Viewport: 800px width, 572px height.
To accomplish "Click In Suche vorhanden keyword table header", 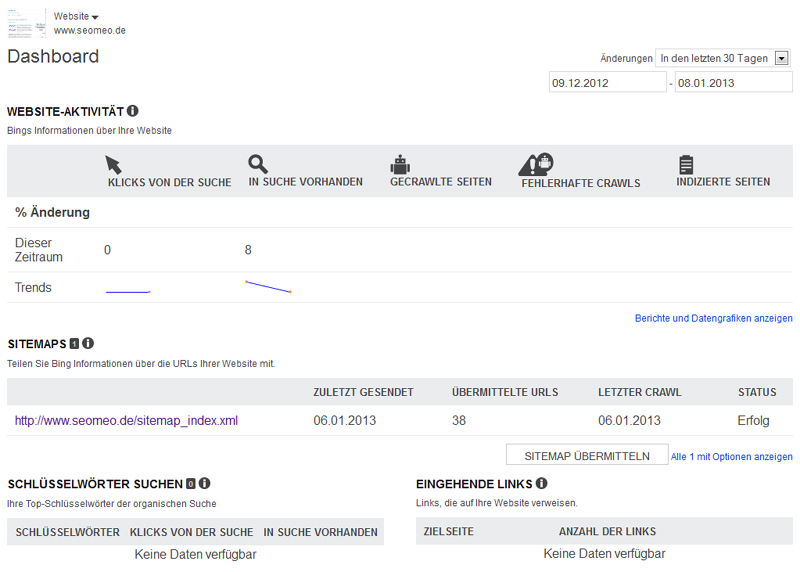I will point(320,532).
